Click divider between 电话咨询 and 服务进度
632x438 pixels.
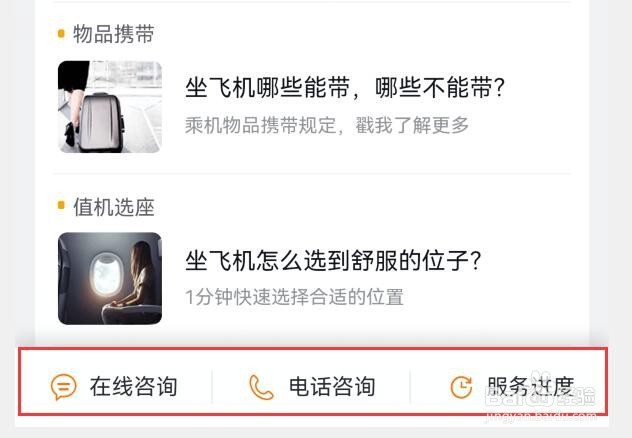(x=410, y=387)
